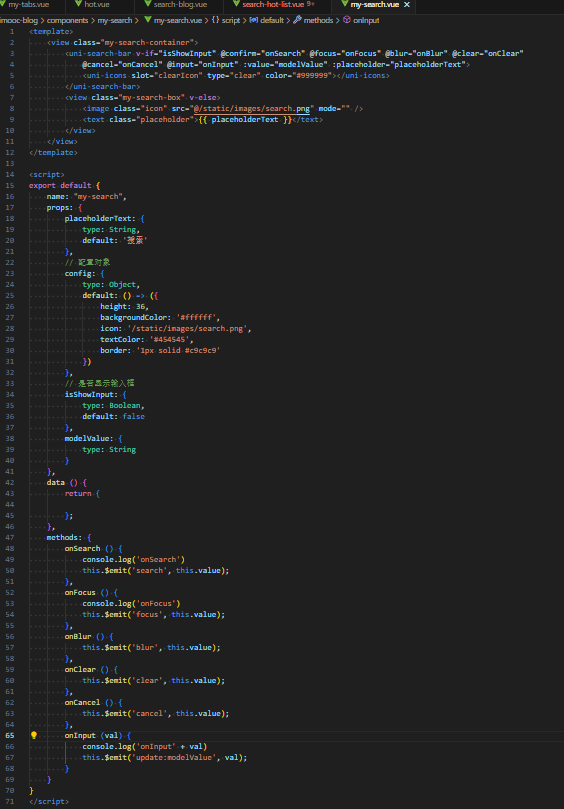Click the Vue icon on search-blog.vue tab
Viewport: 564px width, 809px height.
(x=148, y=4)
